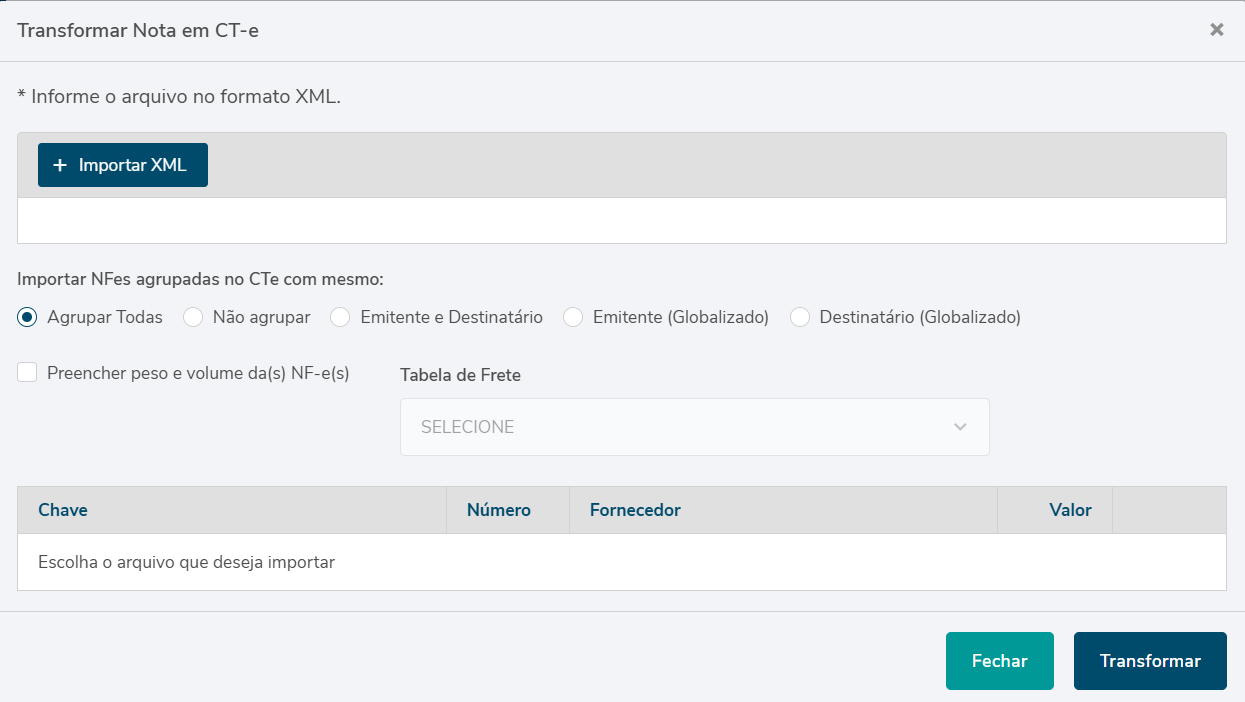Choose the Não agrupar radio option
1245x702 pixels.
tap(194, 317)
